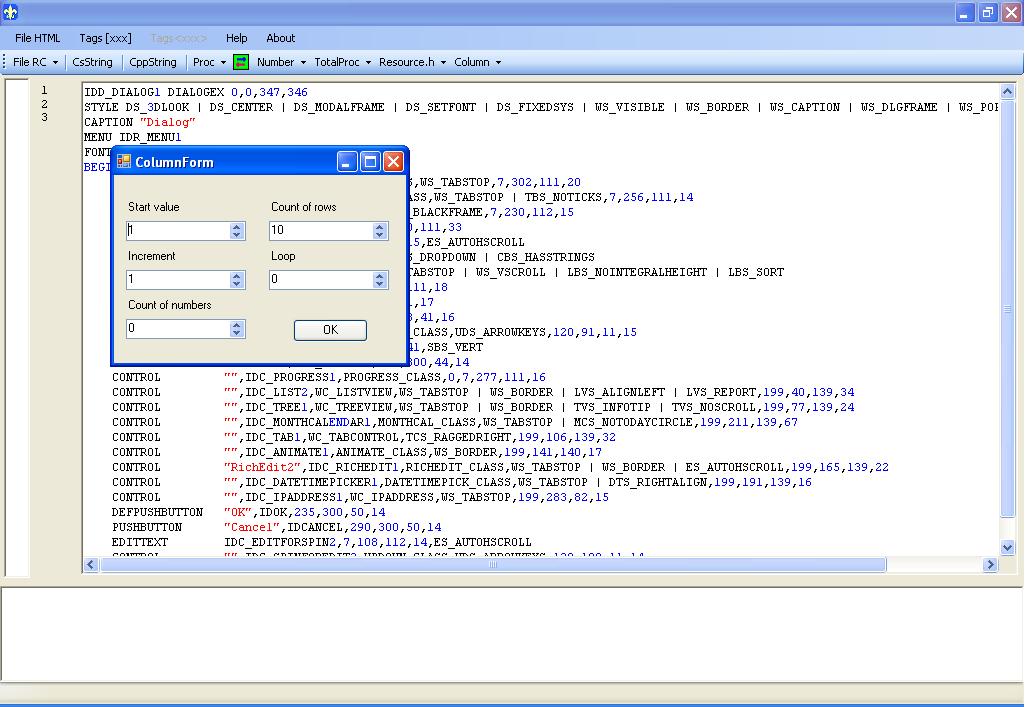The image size is (1026, 707).
Task: Click the application logo in title bar
Action: click(11, 13)
